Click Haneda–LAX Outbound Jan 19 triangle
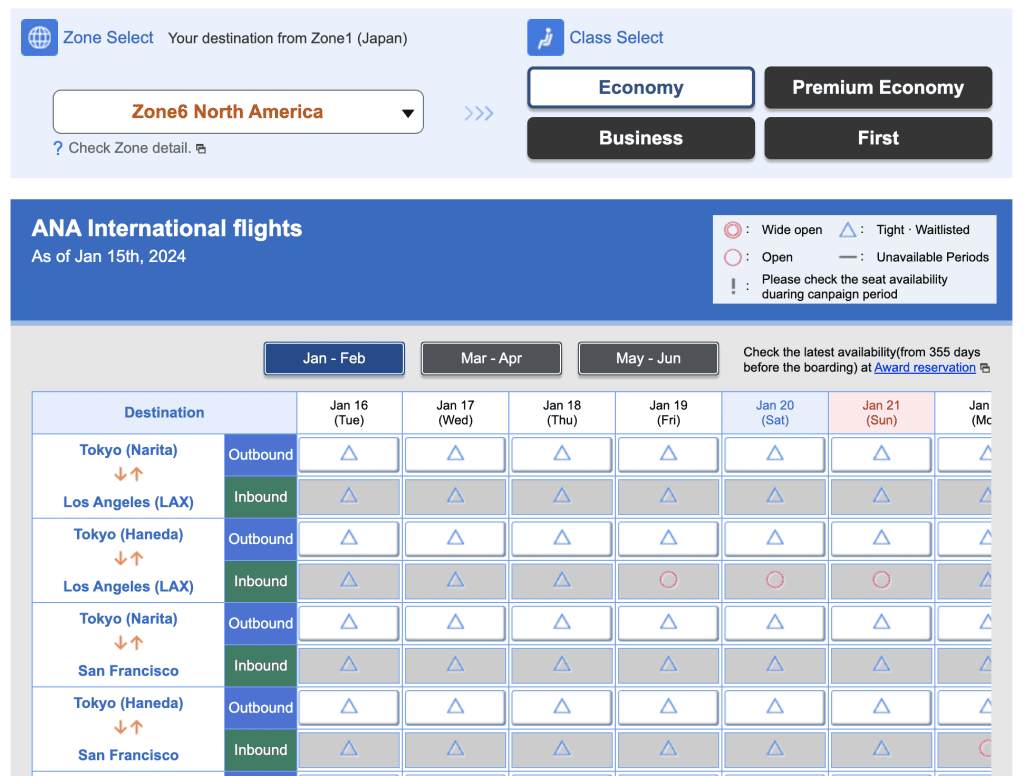This screenshot has height=776, width=1024. tap(668, 538)
